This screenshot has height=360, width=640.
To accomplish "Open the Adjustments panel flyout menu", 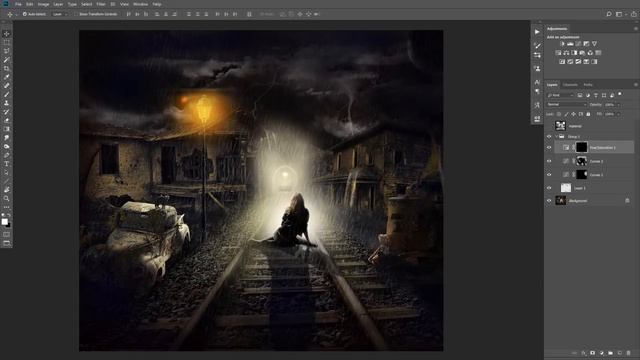I will [636, 29].
